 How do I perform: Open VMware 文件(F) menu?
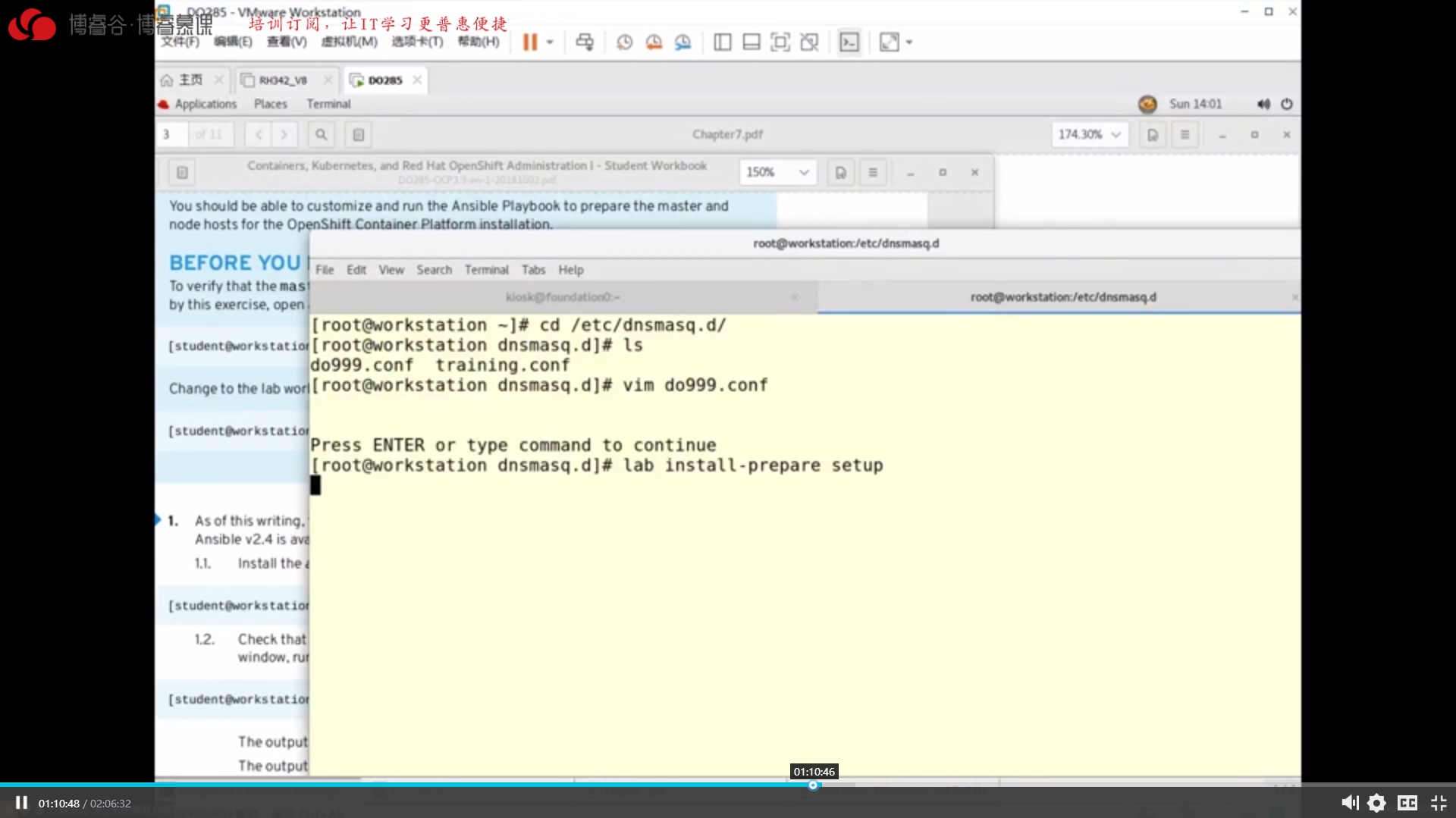coord(180,42)
